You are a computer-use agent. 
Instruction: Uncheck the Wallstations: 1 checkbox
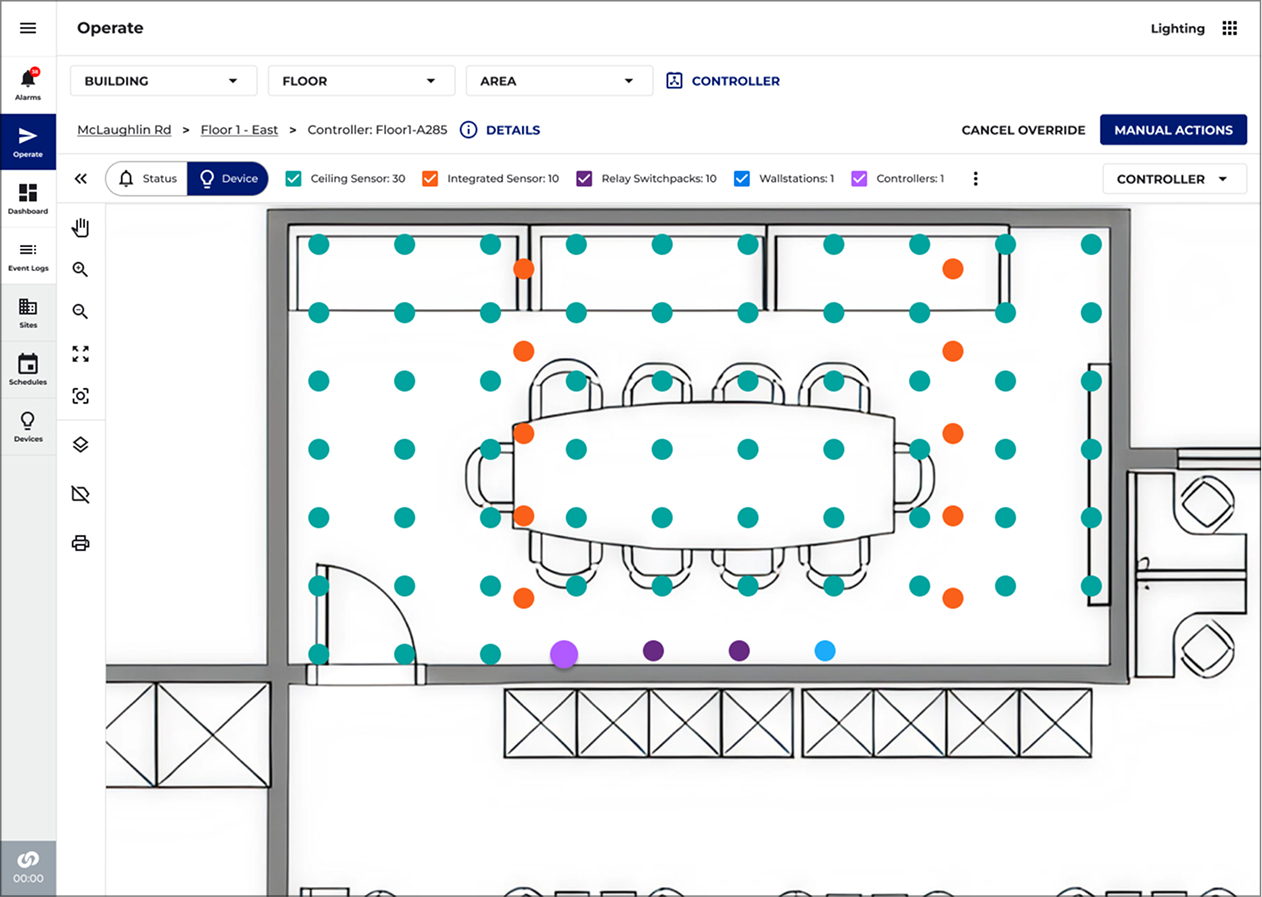click(742, 179)
